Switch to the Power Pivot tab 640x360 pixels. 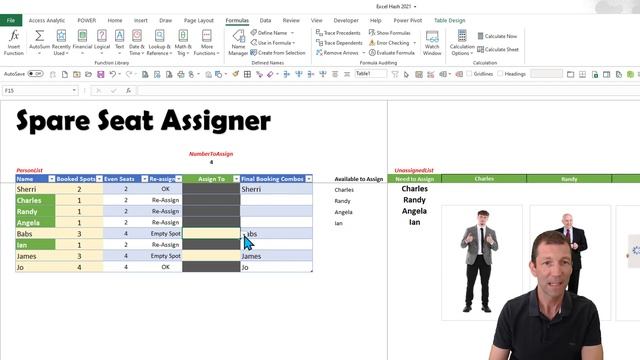[407, 20]
